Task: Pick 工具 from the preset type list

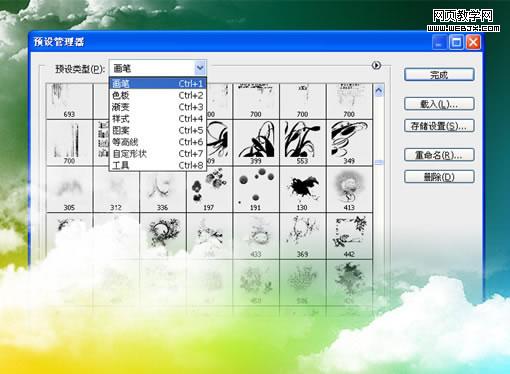Action: pos(158,165)
